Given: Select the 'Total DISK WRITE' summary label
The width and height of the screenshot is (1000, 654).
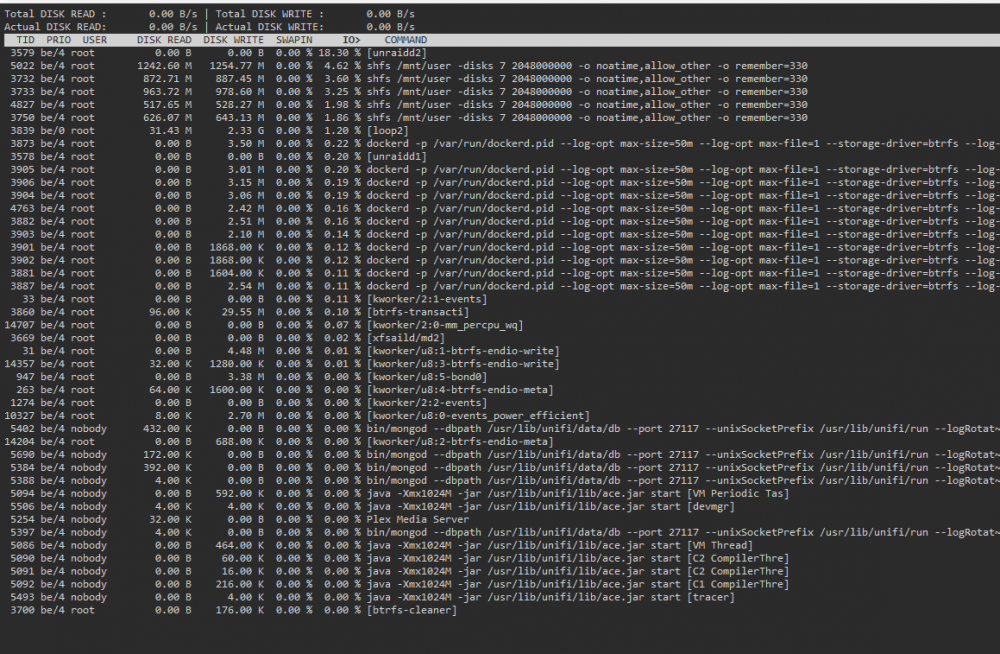Looking at the screenshot, I should (x=269, y=13).
